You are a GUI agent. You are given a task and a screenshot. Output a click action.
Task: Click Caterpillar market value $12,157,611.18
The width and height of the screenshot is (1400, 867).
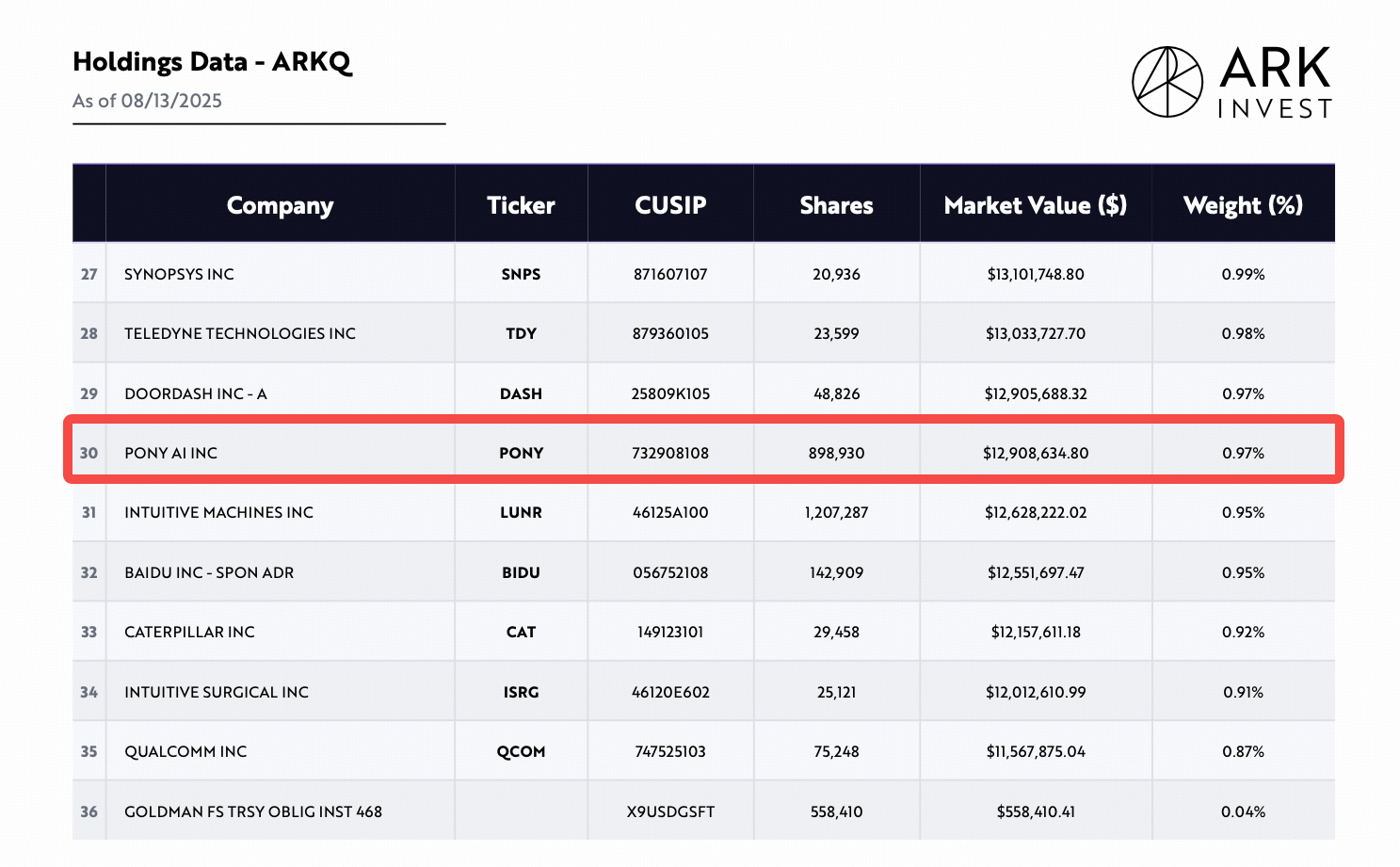click(x=1036, y=632)
